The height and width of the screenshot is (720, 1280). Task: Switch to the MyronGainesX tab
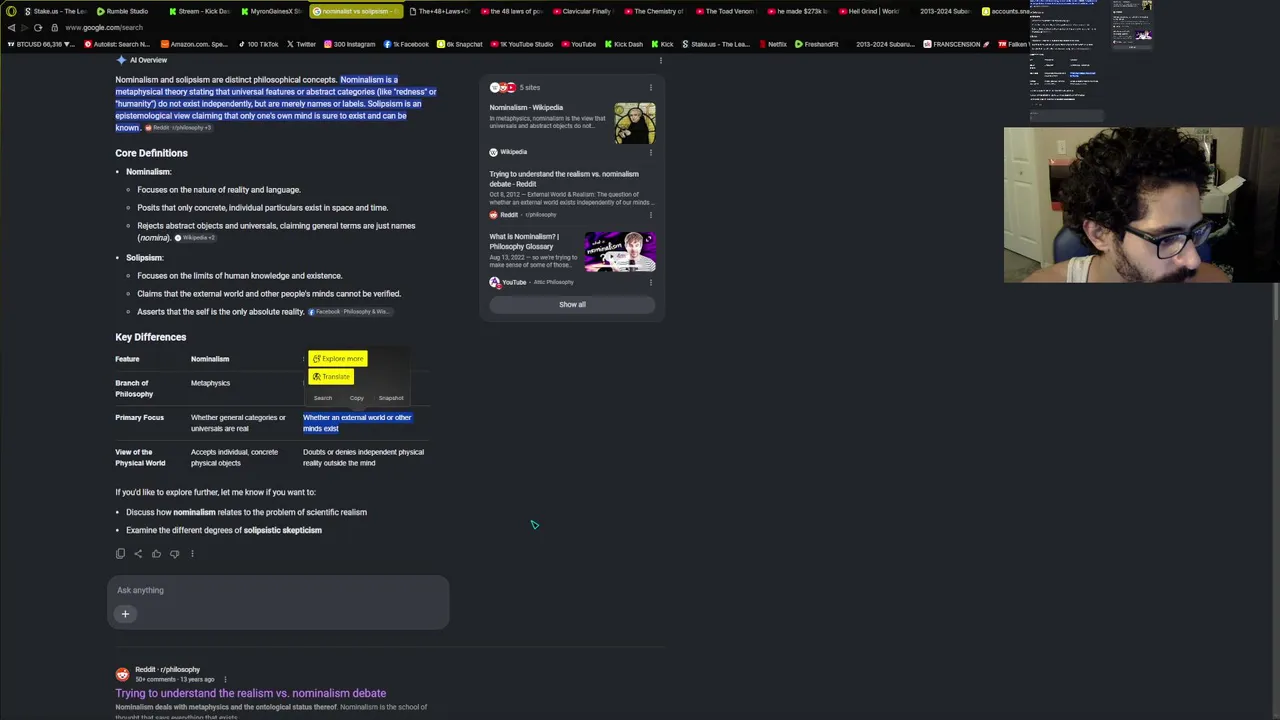click(271, 11)
